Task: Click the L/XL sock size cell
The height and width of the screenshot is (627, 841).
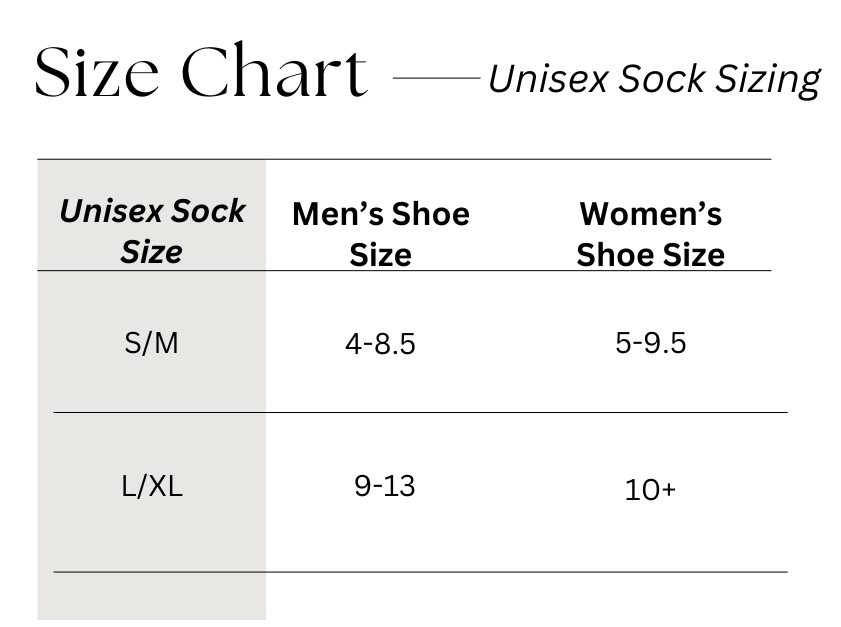Action: click(x=152, y=486)
